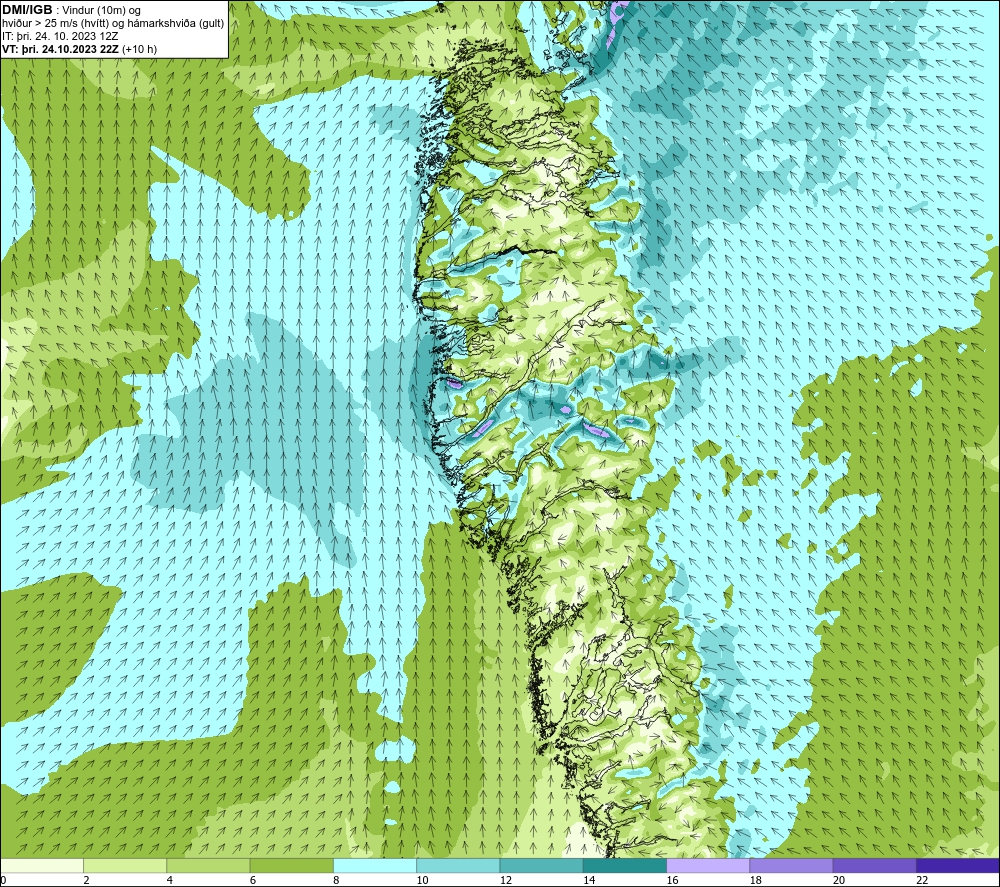Click the legend scale label '10'
This screenshot has height=887, width=1000.
pos(422,881)
